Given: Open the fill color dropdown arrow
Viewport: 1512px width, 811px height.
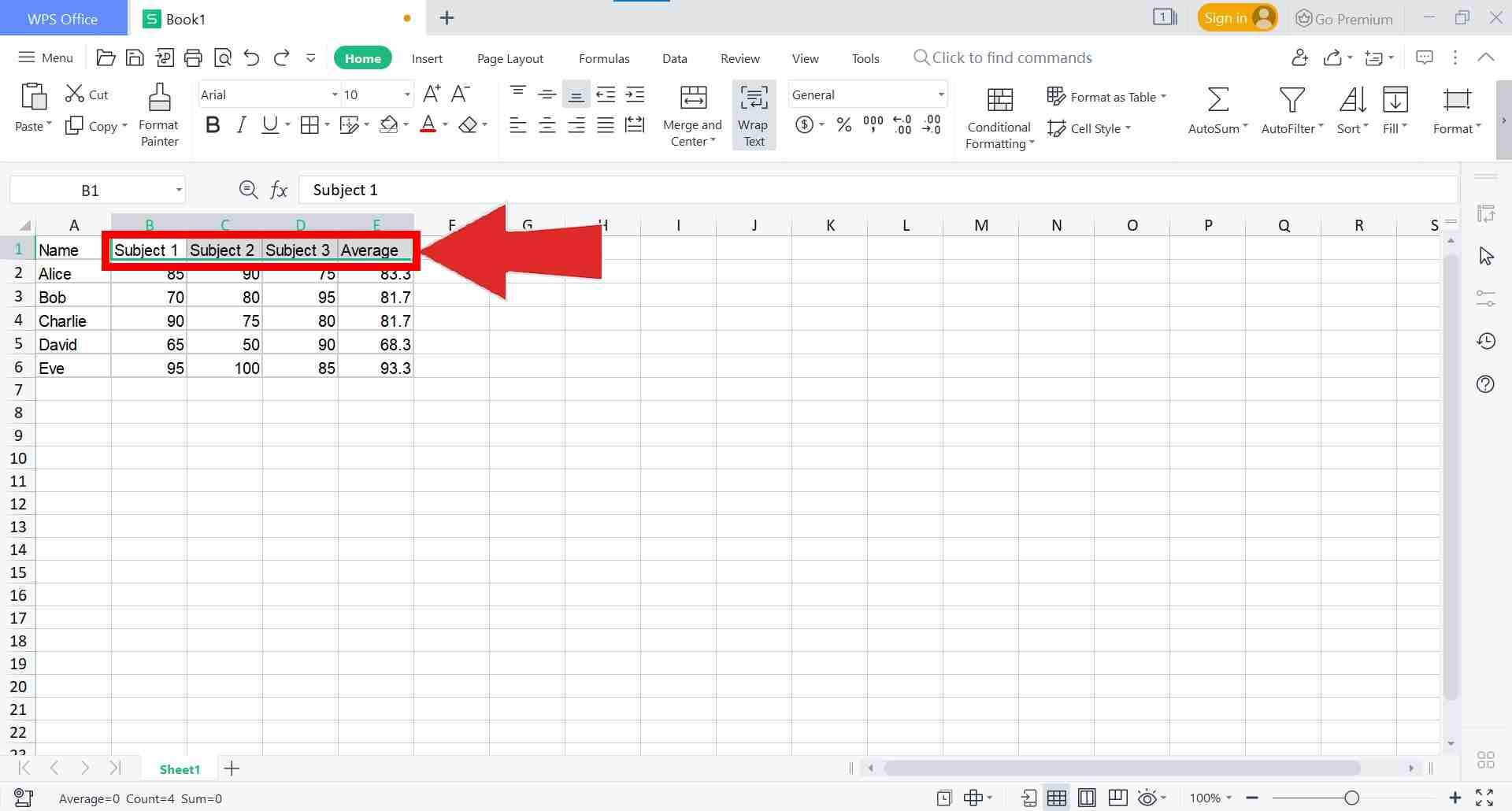Looking at the screenshot, I should click(405, 124).
